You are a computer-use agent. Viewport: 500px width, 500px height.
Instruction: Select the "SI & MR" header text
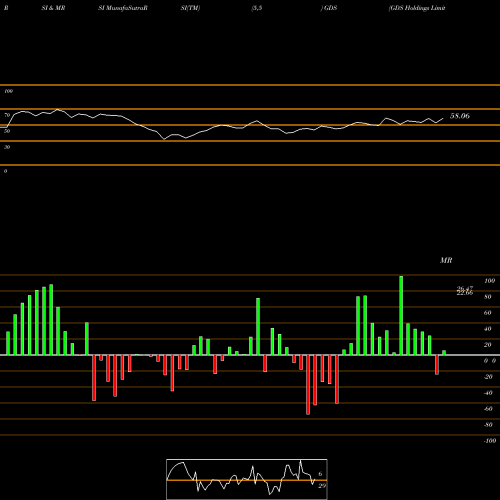tap(53, 8)
